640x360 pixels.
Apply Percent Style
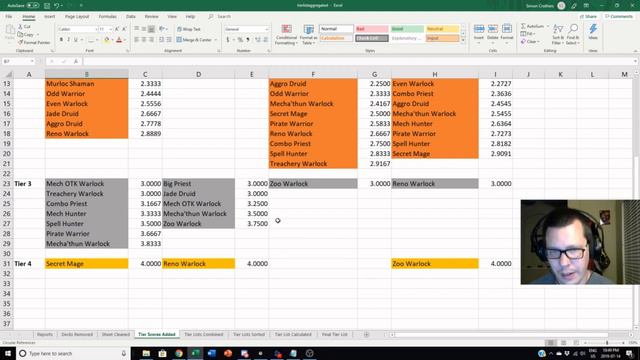[x=240, y=40]
